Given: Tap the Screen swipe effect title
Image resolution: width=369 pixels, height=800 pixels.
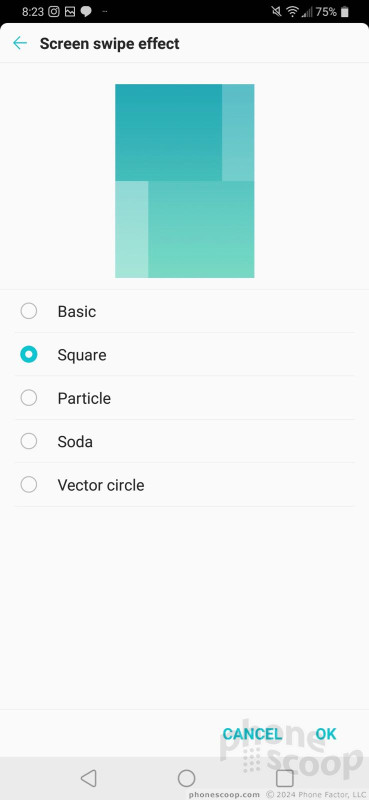Looking at the screenshot, I should tap(110, 43).
